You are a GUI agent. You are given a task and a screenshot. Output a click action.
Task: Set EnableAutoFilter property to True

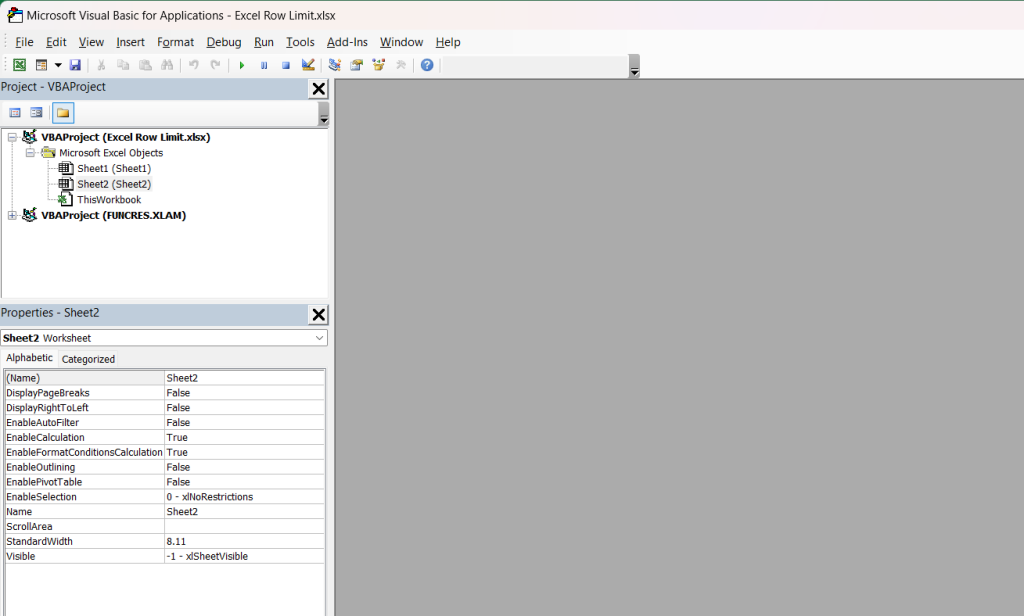click(x=244, y=422)
